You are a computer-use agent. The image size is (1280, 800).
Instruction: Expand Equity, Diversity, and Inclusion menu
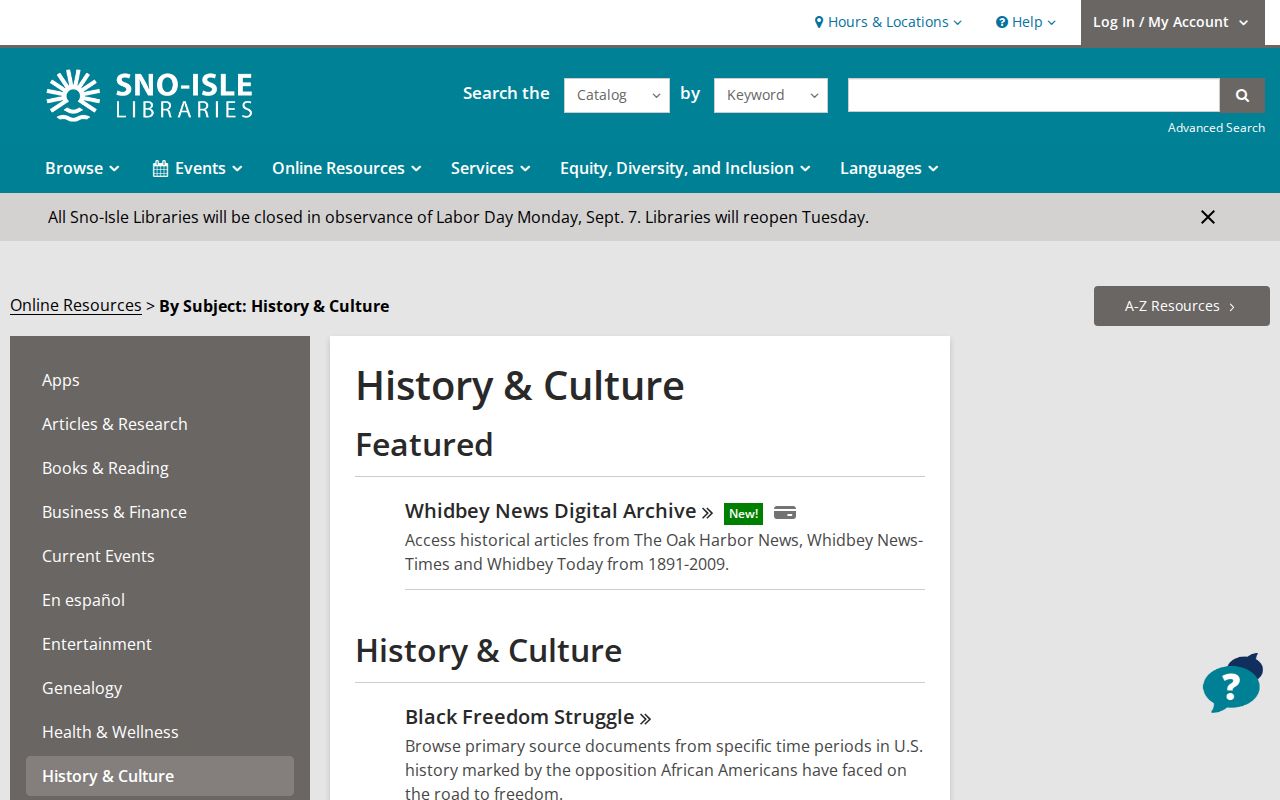click(x=685, y=168)
